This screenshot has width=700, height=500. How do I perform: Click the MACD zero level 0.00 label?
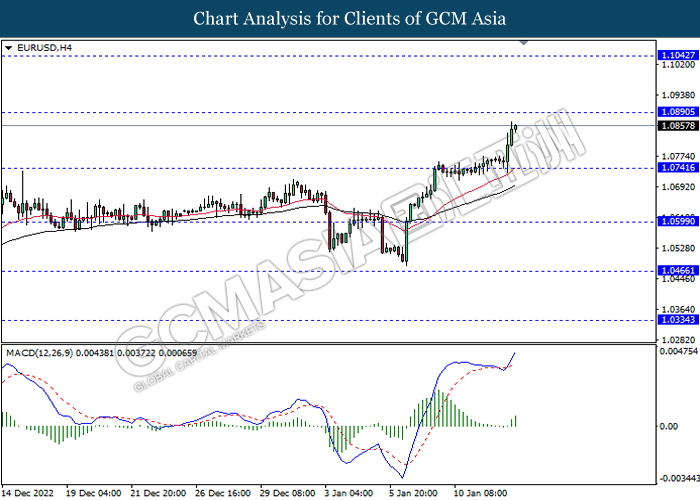click(x=669, y=426)
